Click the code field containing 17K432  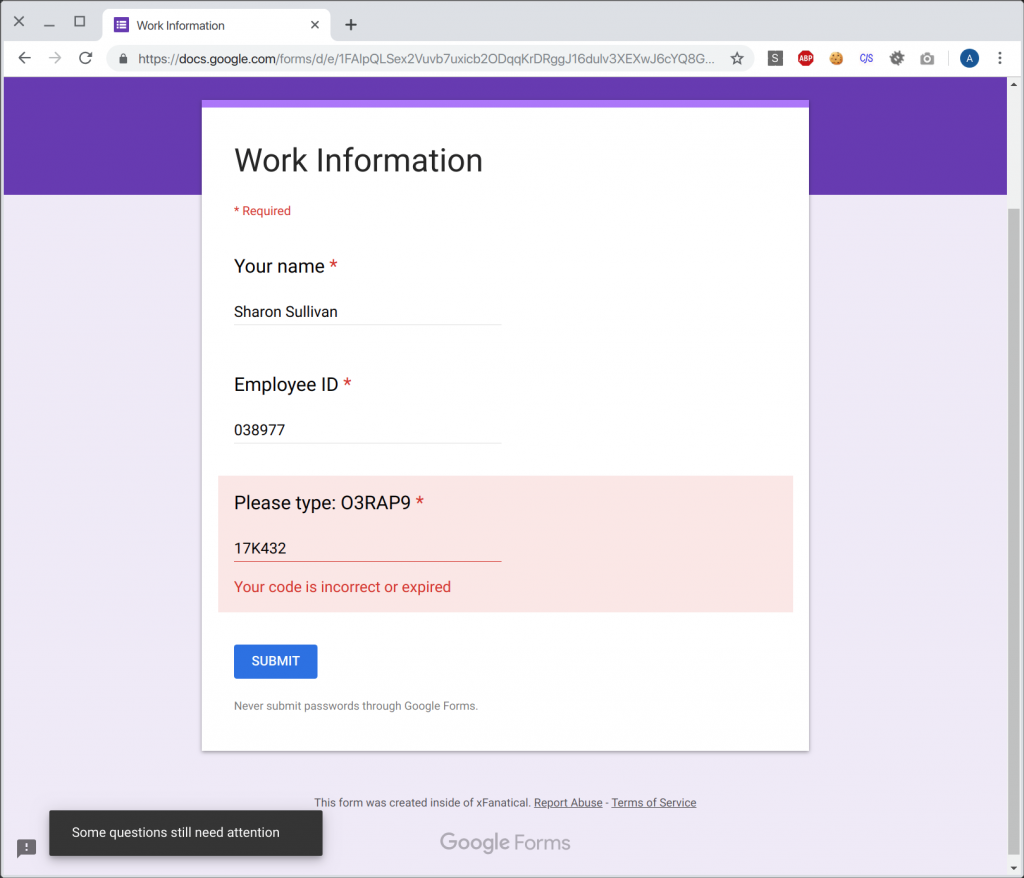pos(368,549)
